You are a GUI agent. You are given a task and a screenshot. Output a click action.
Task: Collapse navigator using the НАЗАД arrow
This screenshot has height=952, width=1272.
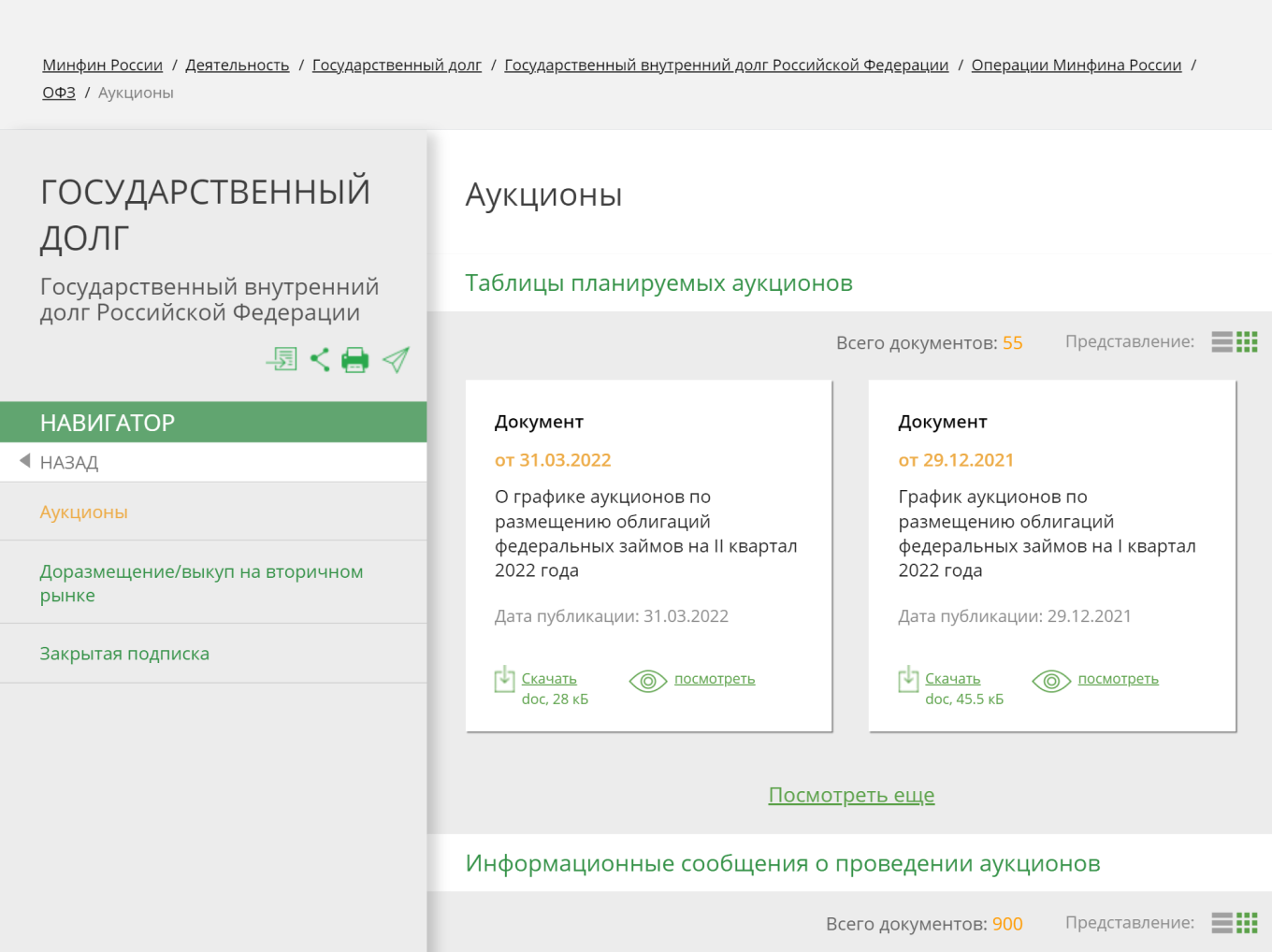27,460
